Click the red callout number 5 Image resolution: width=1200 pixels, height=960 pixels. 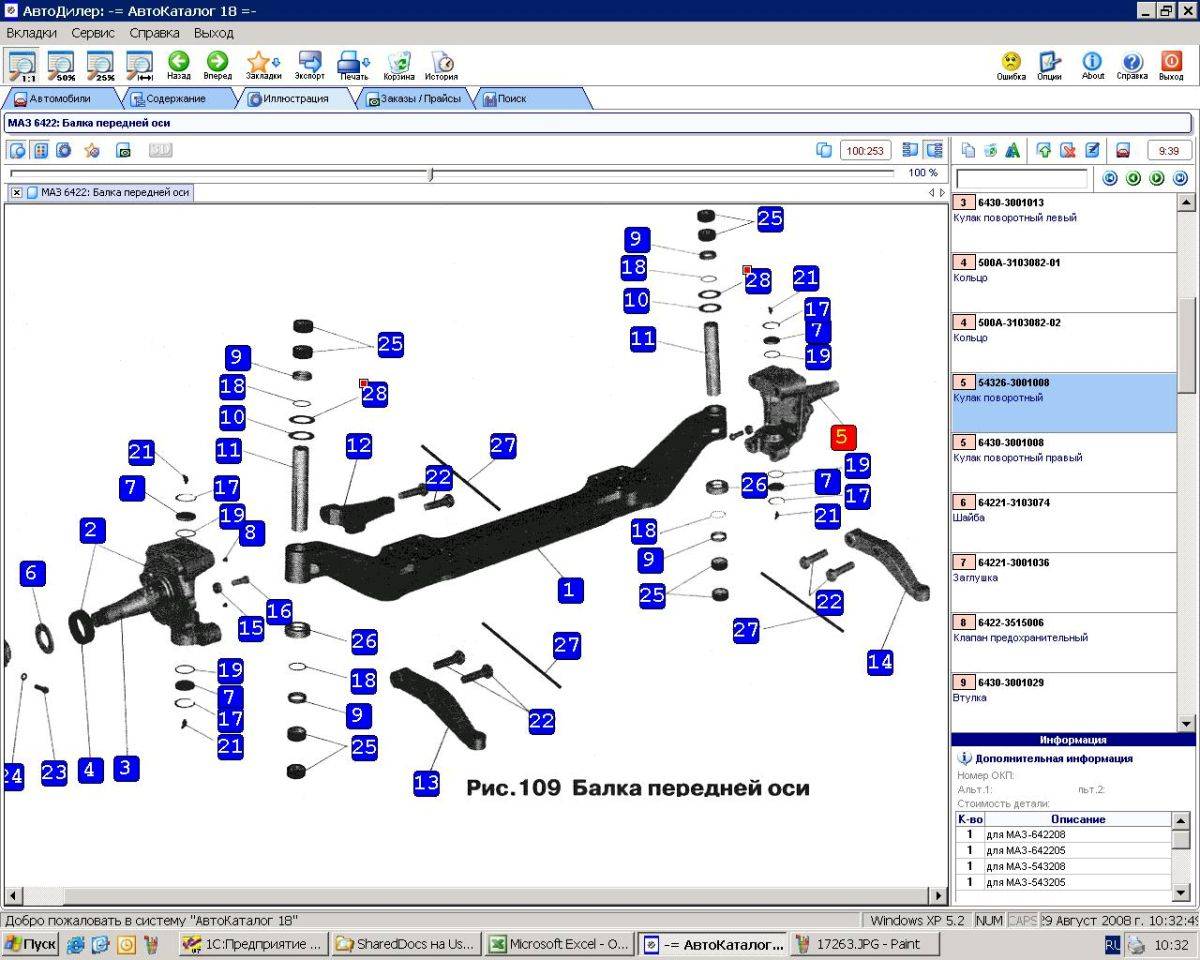point(841,436)
